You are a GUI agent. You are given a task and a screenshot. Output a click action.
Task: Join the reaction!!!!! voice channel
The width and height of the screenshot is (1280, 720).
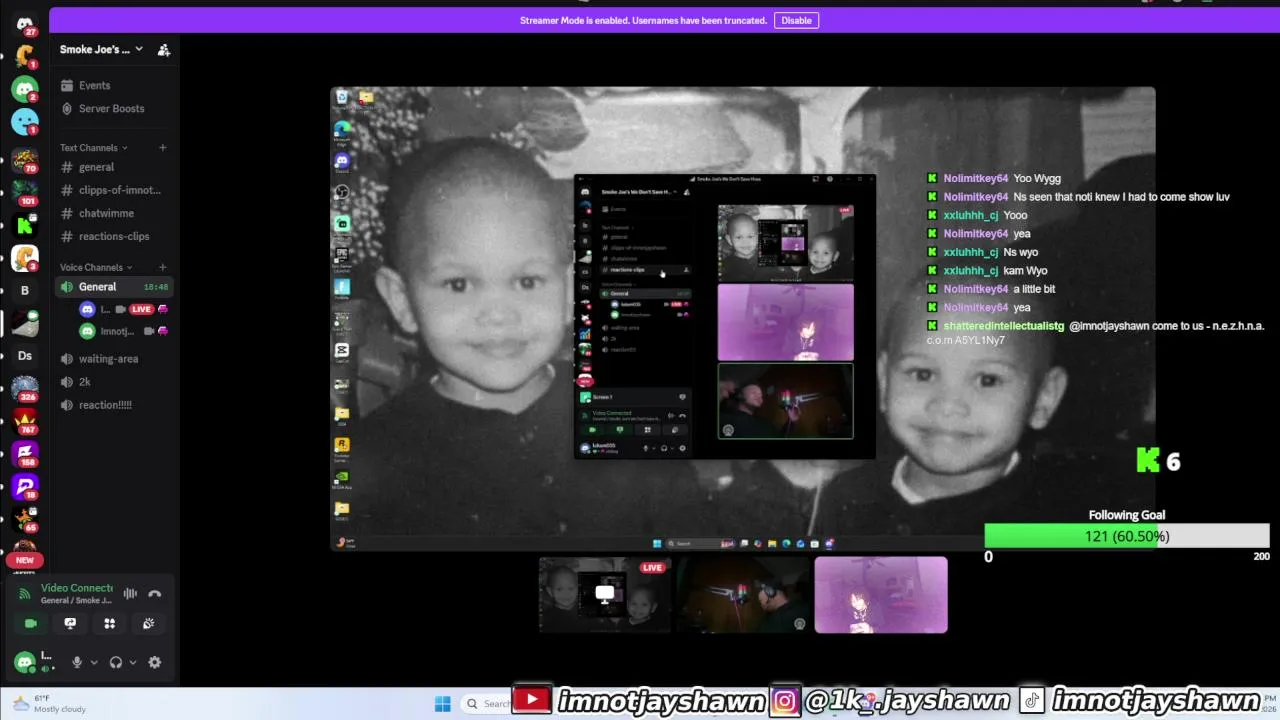coord(113,404)
